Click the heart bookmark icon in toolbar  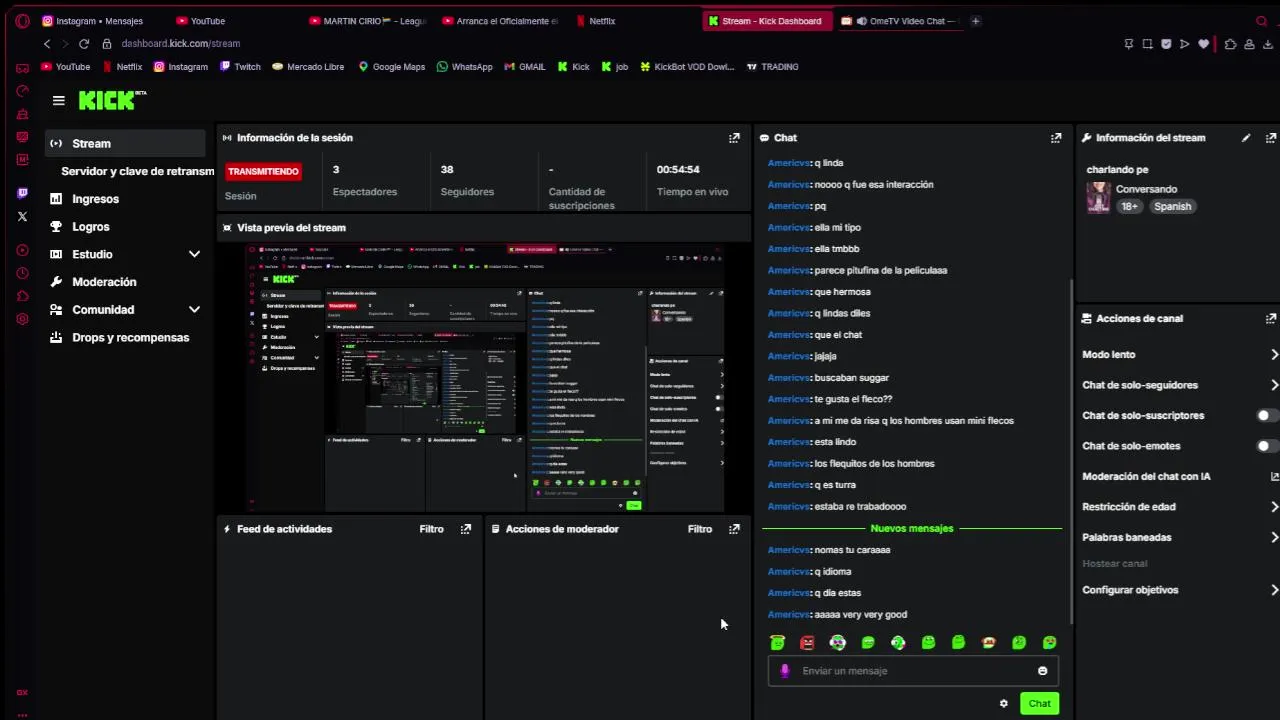(1203, 44)
